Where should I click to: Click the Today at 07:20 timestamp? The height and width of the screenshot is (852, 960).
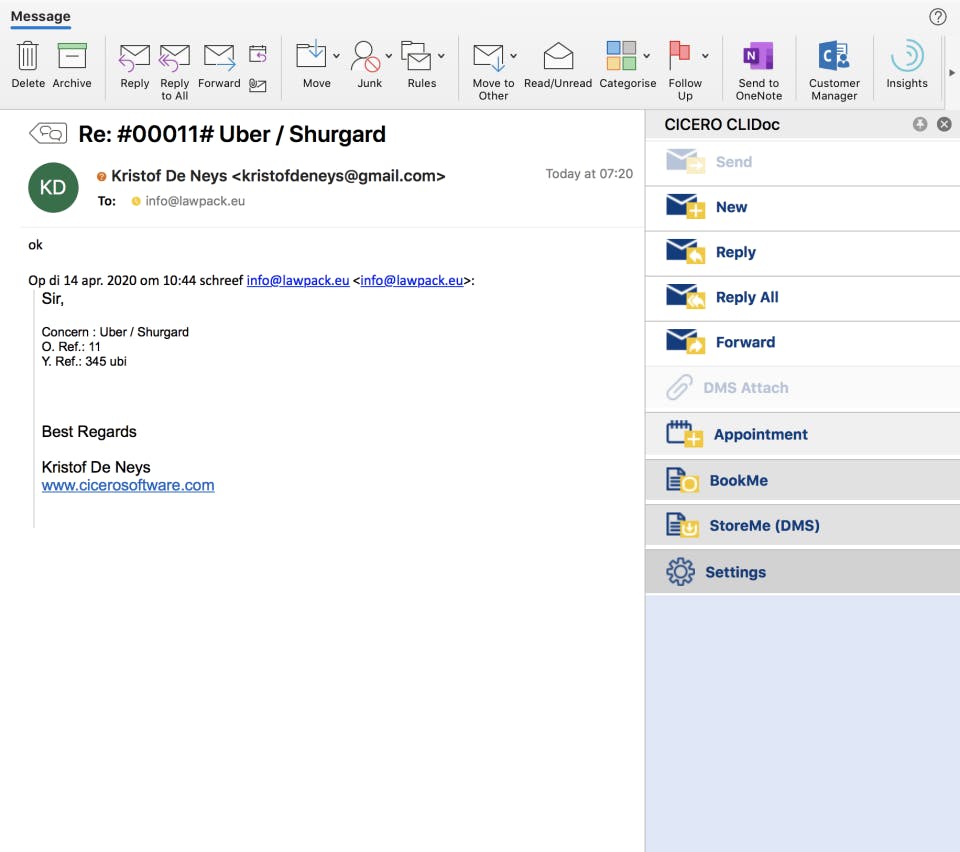pos(589,174)
